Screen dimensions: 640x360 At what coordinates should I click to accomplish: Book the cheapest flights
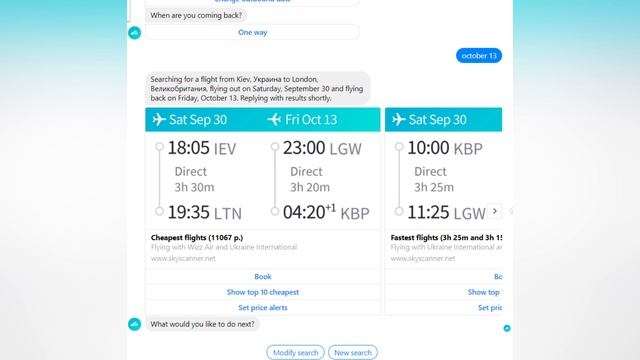tap(263, 276)
